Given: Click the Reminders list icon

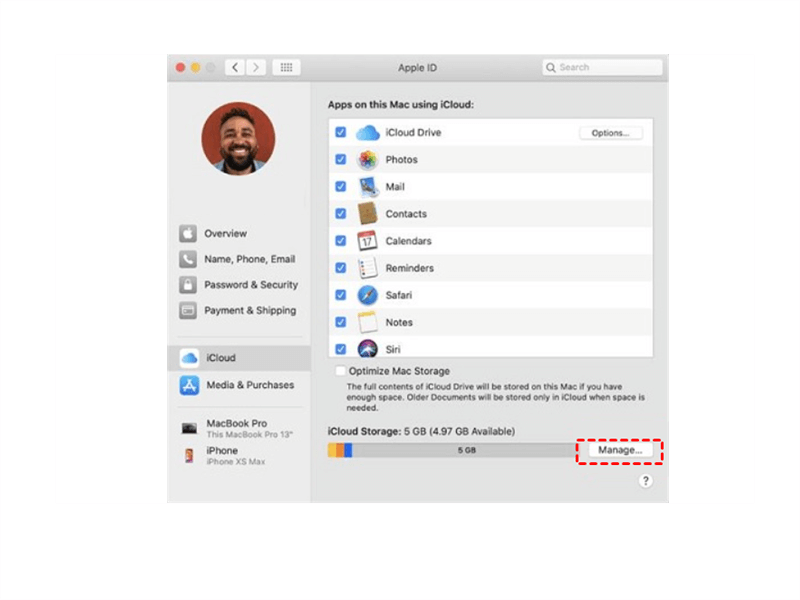Looking at the screenshot, I should tap(367, 268).
